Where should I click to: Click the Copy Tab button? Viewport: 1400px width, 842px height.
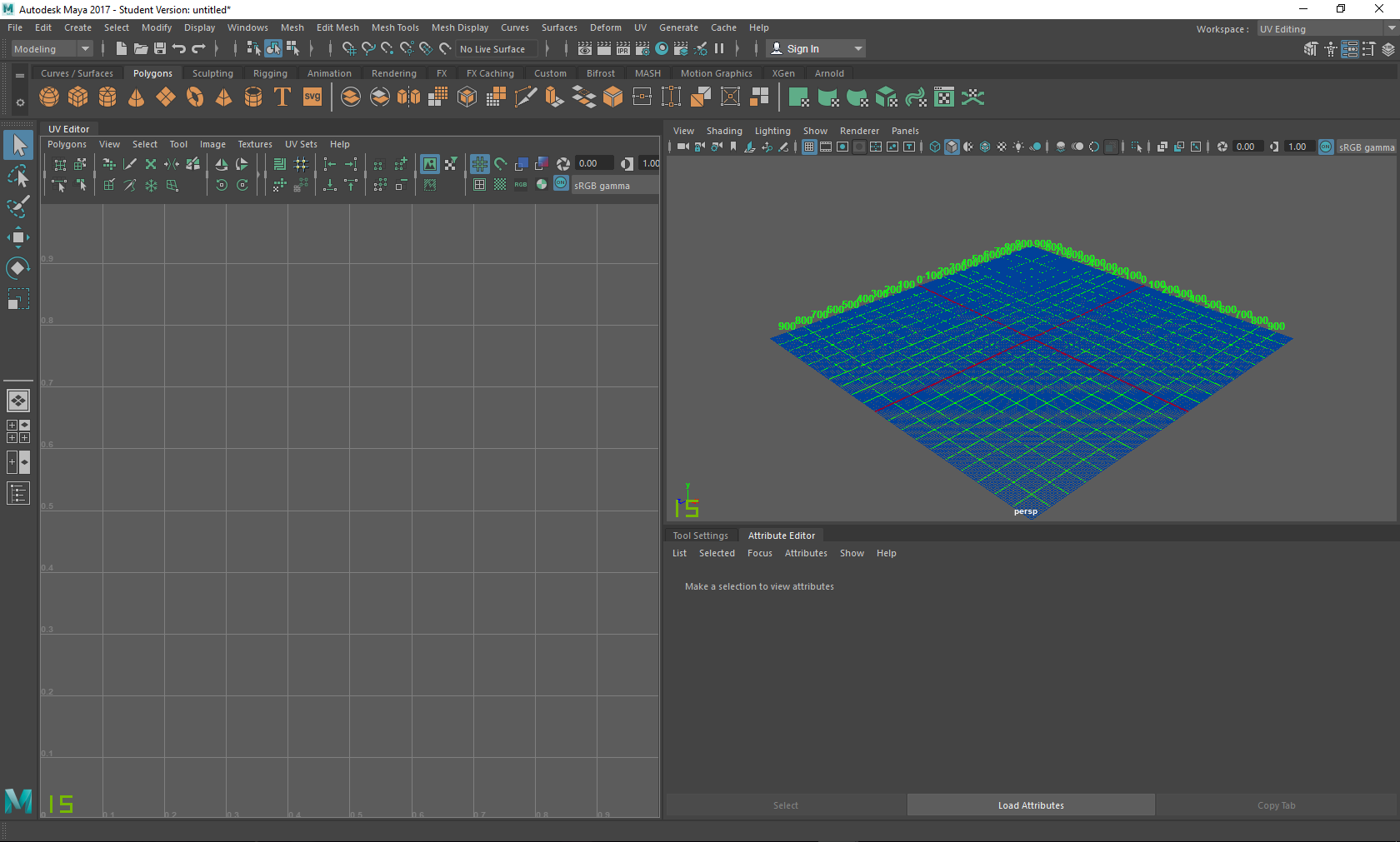click(1276, 805)
